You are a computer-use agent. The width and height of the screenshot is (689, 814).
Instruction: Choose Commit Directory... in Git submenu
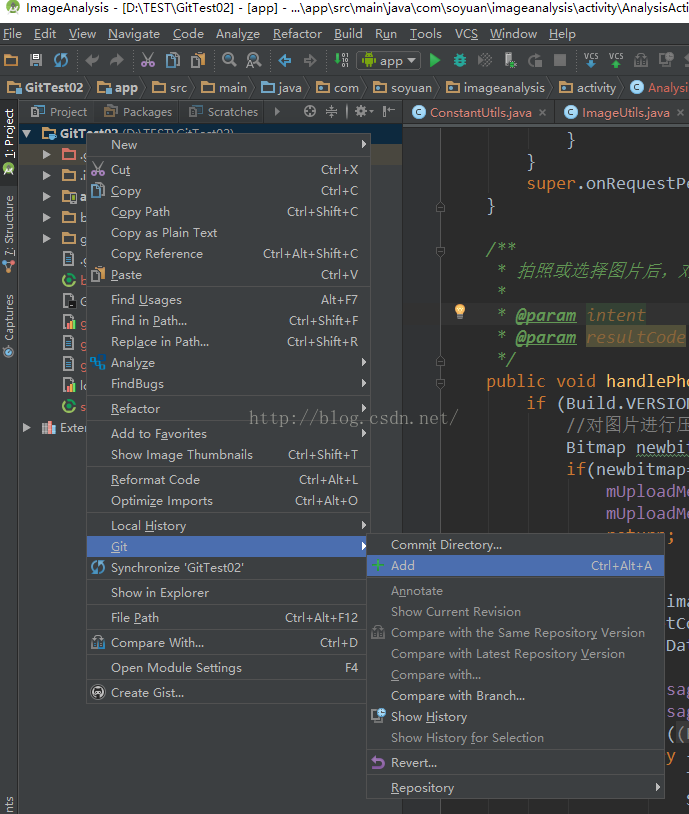click(516, 545)
